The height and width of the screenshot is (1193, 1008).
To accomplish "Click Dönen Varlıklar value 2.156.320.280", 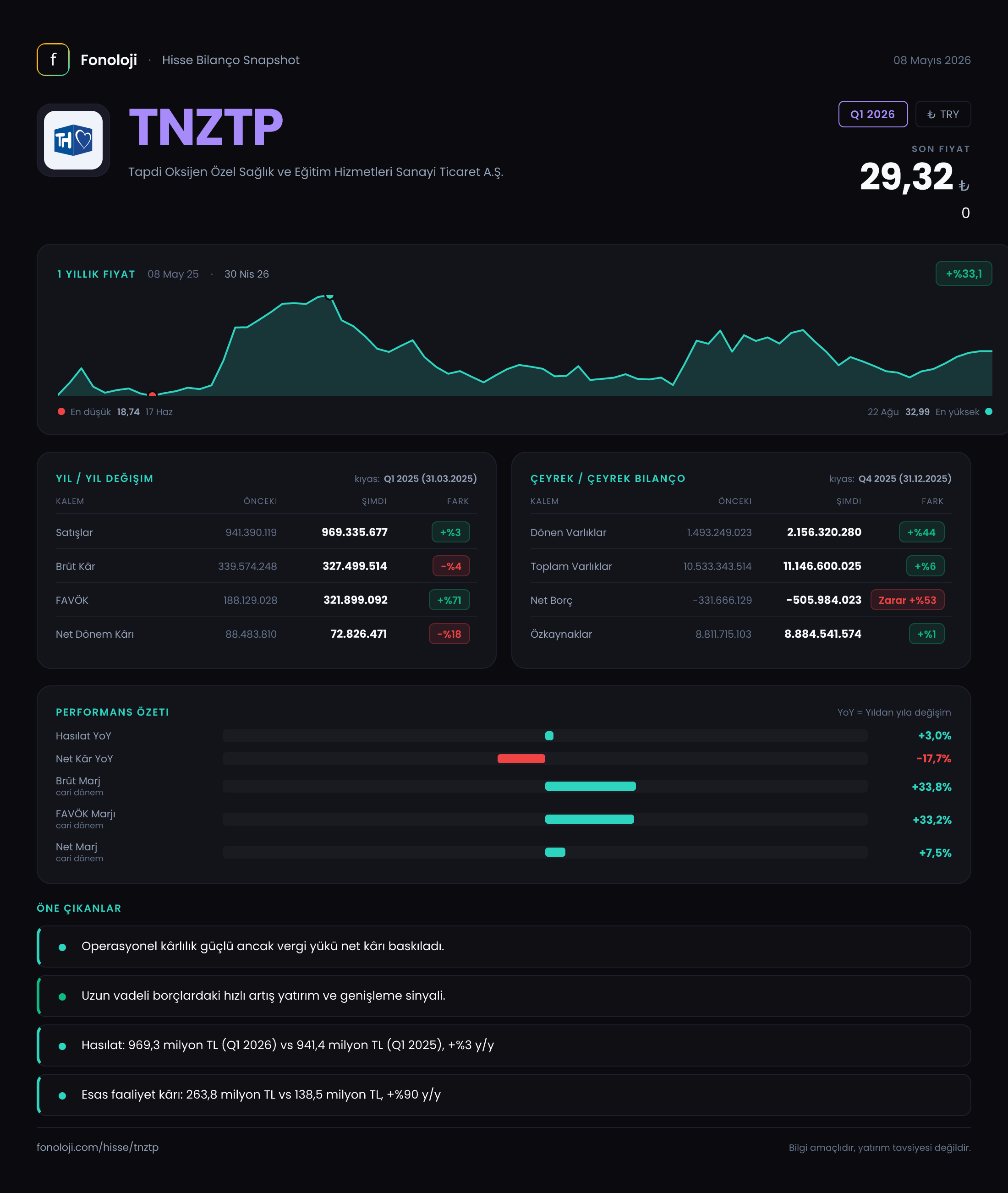I will coord(824,532).
